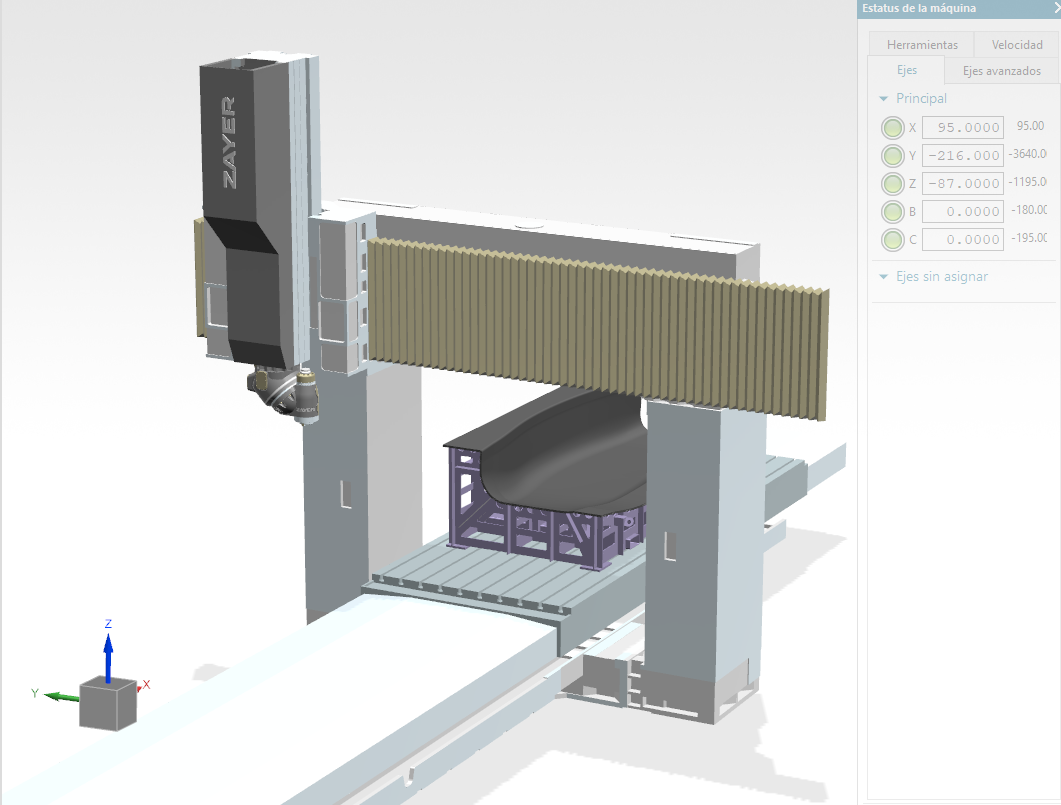Click the B axis round indicator
This screenshot has width=1061, height=805.
pos(893,212)
